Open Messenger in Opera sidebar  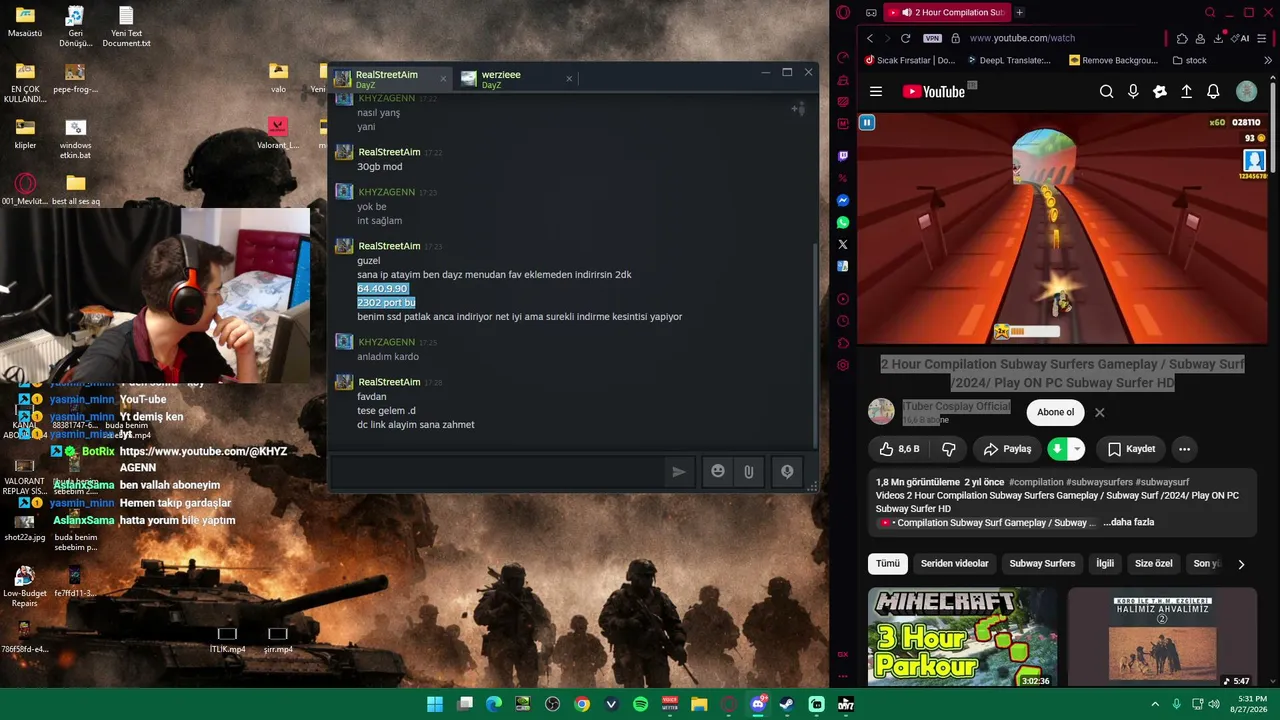(843, 200)
